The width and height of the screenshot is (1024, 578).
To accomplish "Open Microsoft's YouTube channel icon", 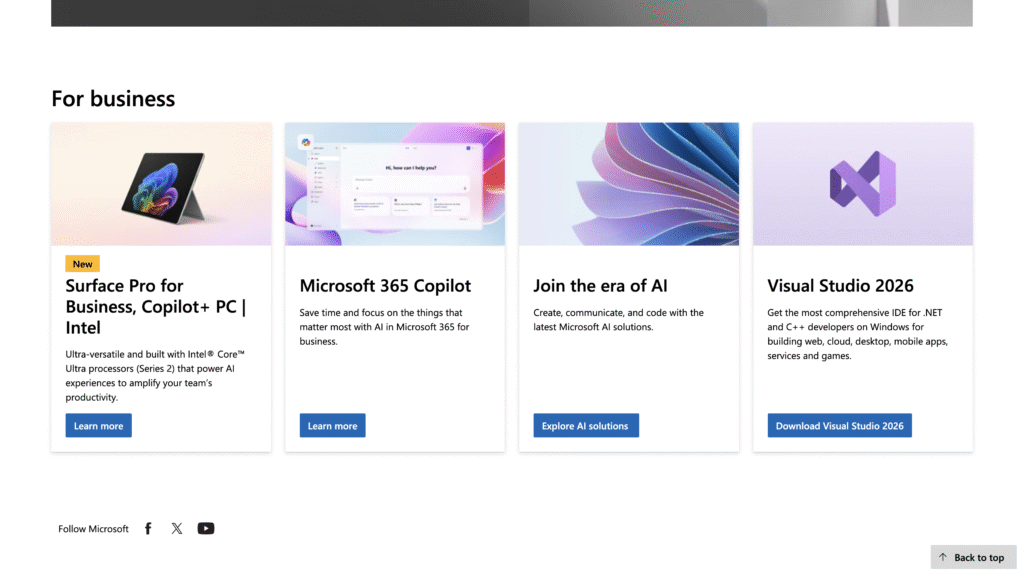I will (x=206, y=528).
